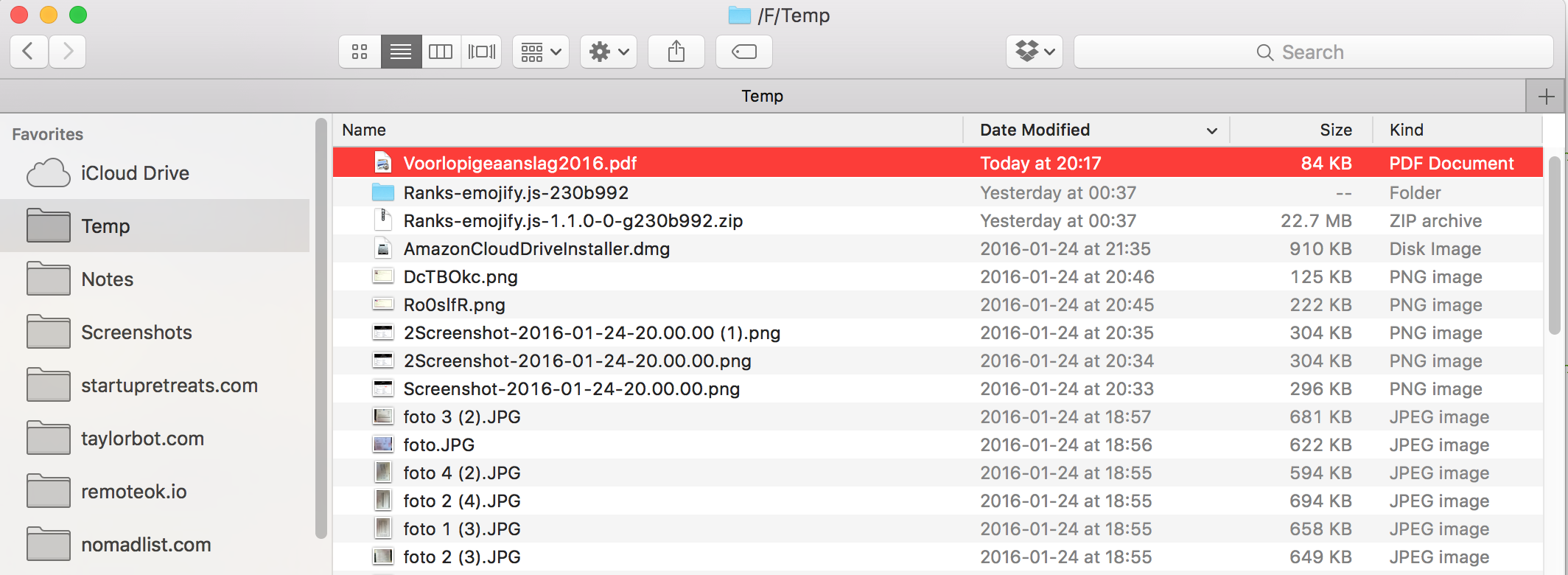Go forward with the right arrow button
Screen dimensions: 1568x575
(x=68, y=52)
